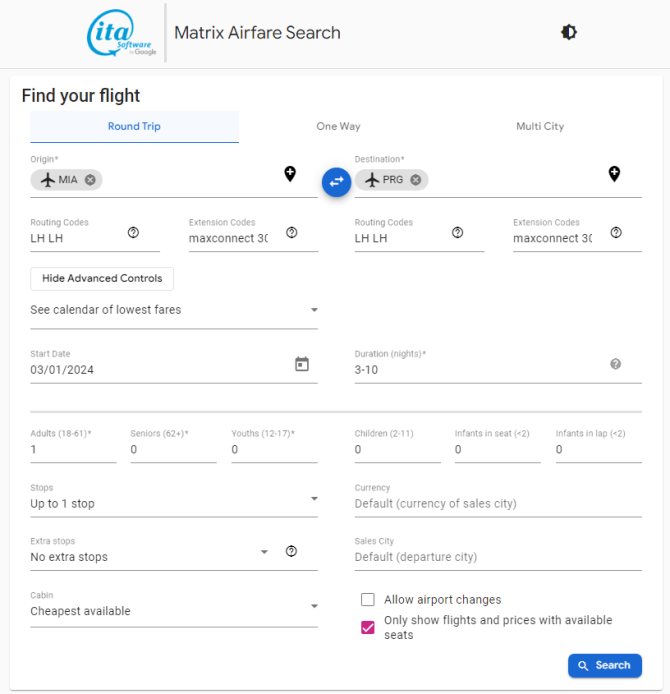Viewport: 670px width, 694px height.
Task: Expand the See calendar of lowest fares dropdown
Action: coord(174,310)
